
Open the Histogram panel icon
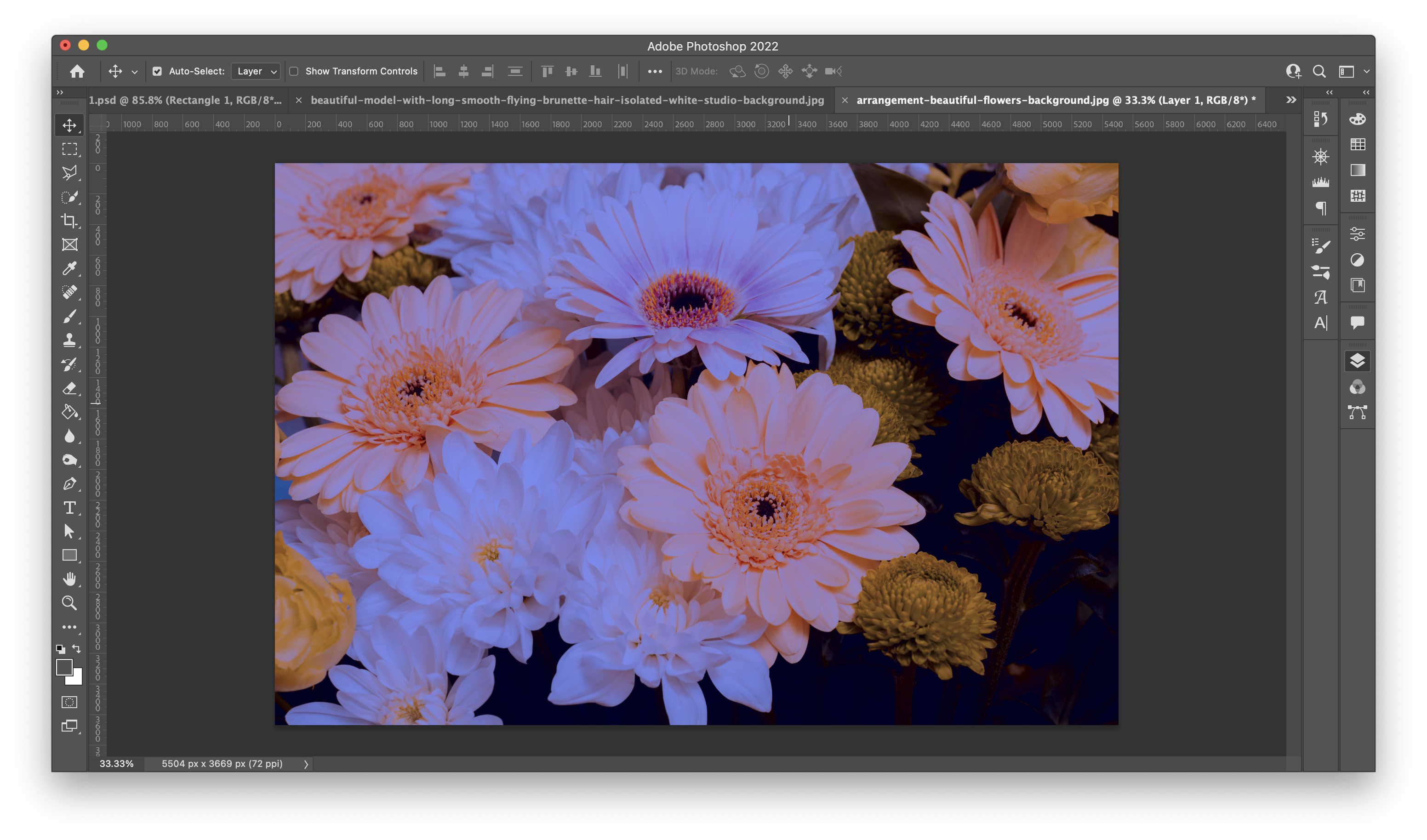click(x=1320, y=182)
